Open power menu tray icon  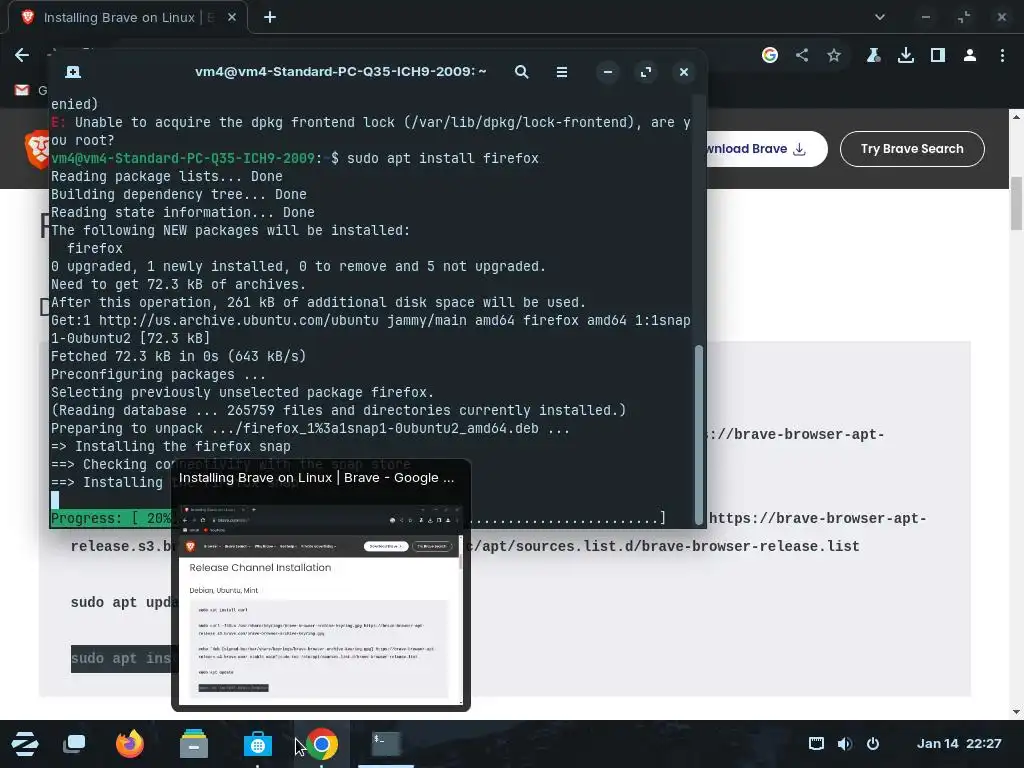[873, 744]
